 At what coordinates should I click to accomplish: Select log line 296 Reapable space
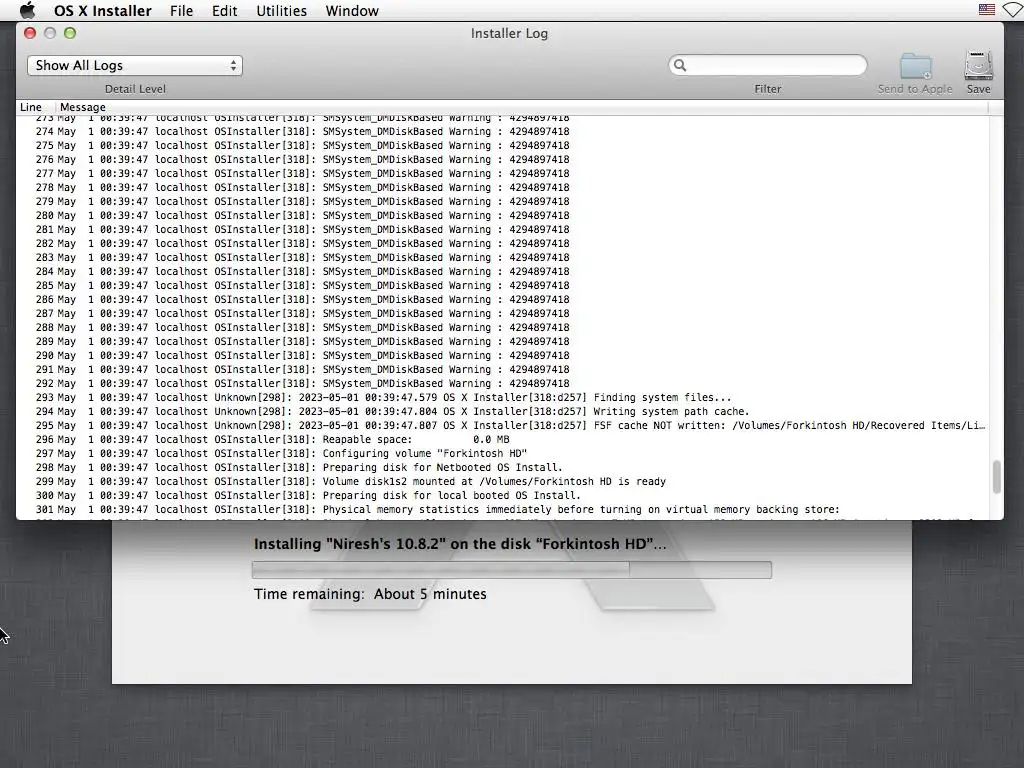[x=503, y=440]
